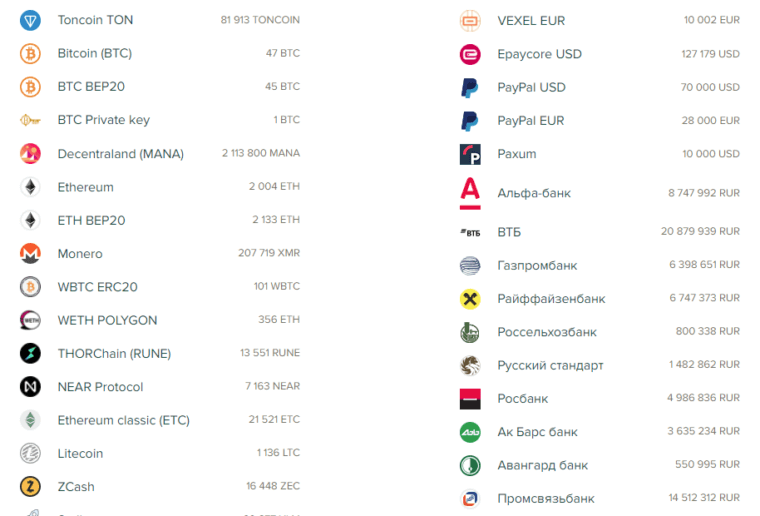
Task: Click the ZCash icon
Action: (x=30, y=487)
